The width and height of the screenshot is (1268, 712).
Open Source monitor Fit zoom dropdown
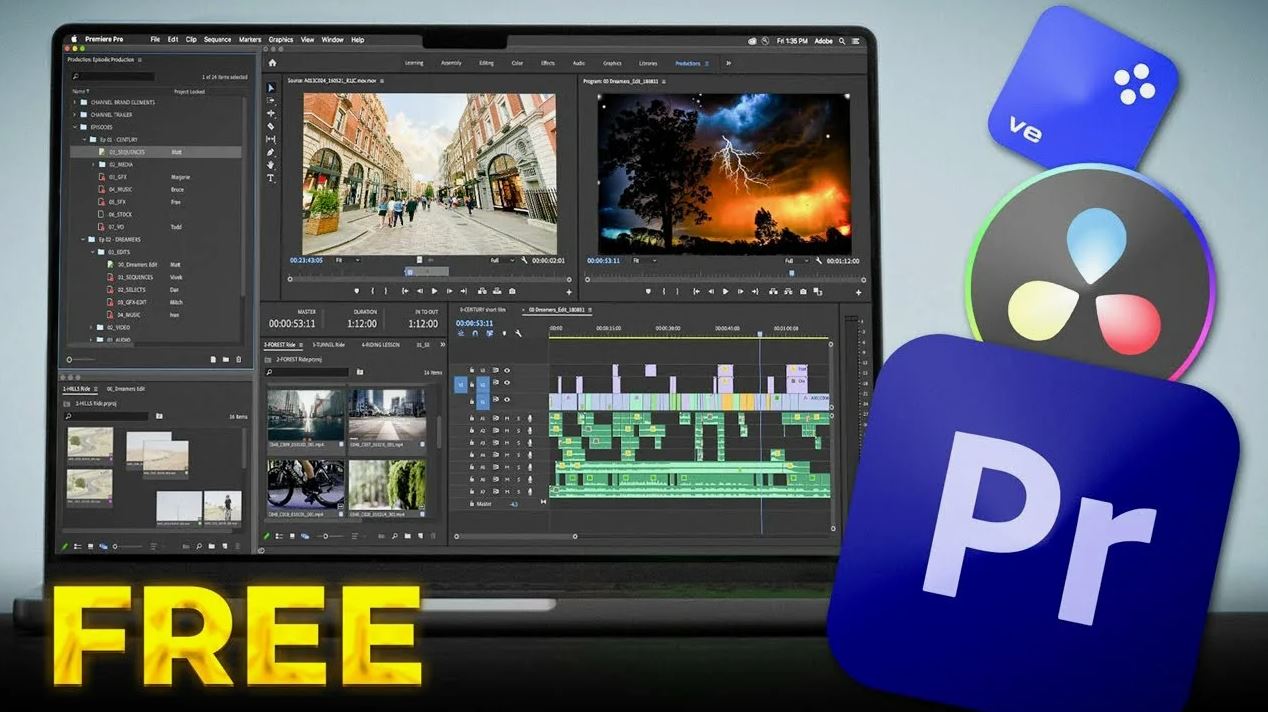pos(347,260)
